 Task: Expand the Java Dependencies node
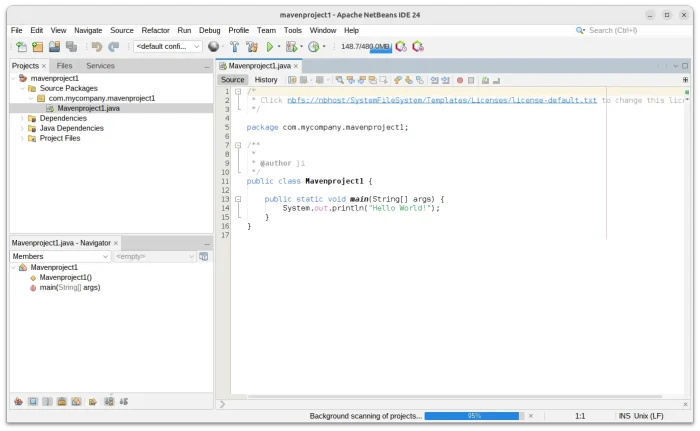pyautogui.click(x=22, y=128)
